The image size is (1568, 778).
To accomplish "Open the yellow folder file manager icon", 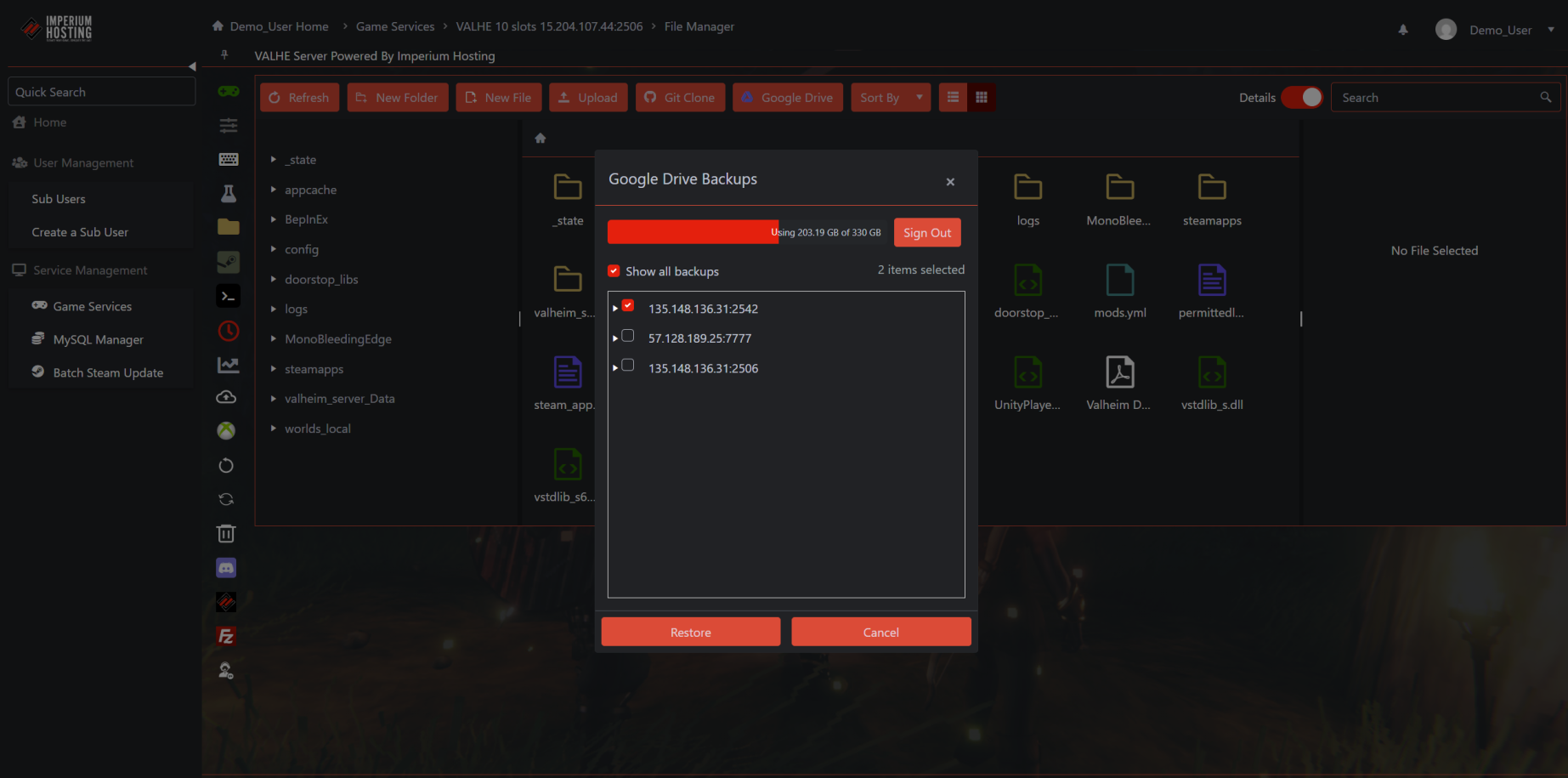I will pyautogui.click(x=228, y=227).
